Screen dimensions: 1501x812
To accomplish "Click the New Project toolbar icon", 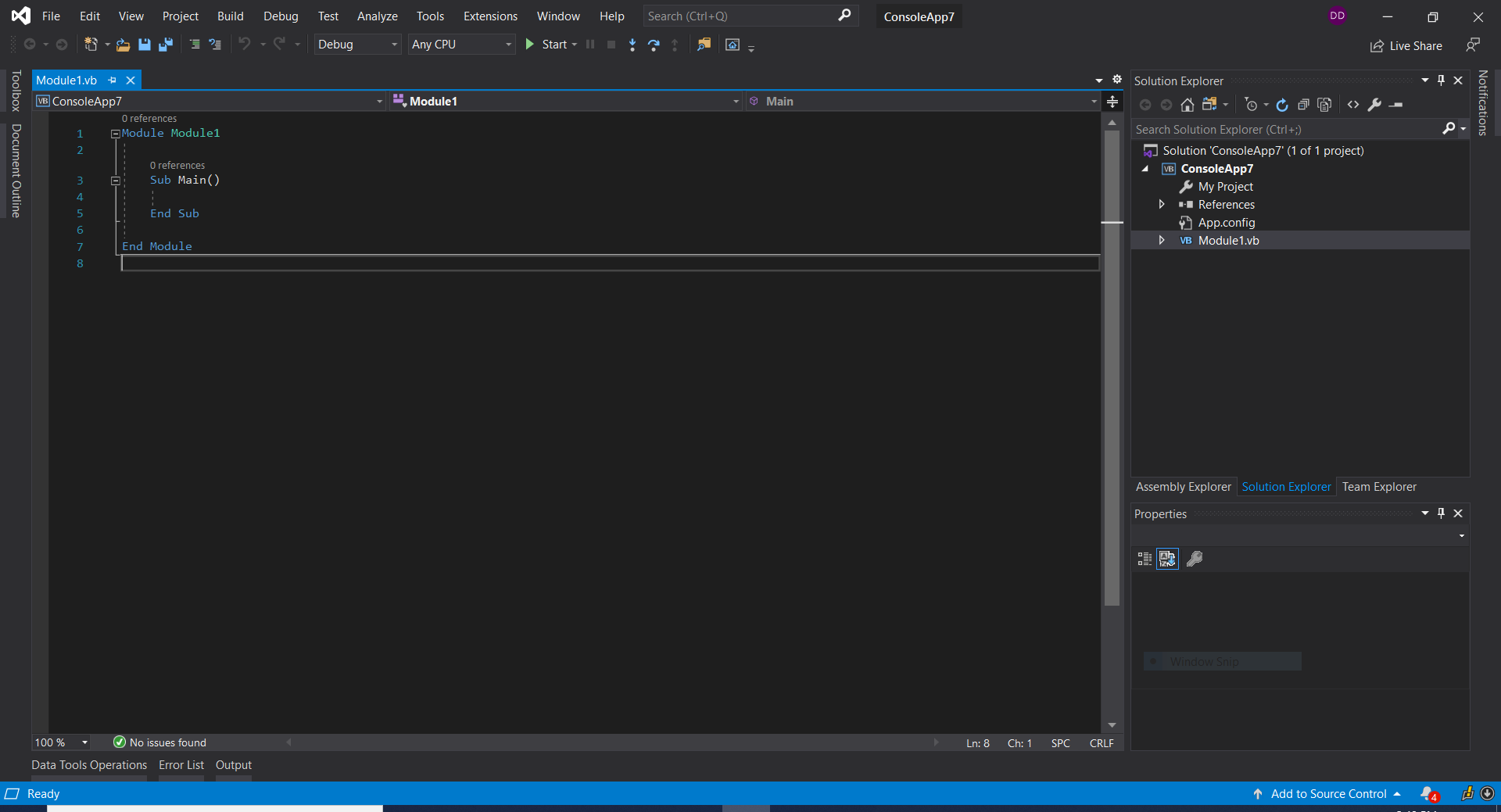I will [91, 45].
